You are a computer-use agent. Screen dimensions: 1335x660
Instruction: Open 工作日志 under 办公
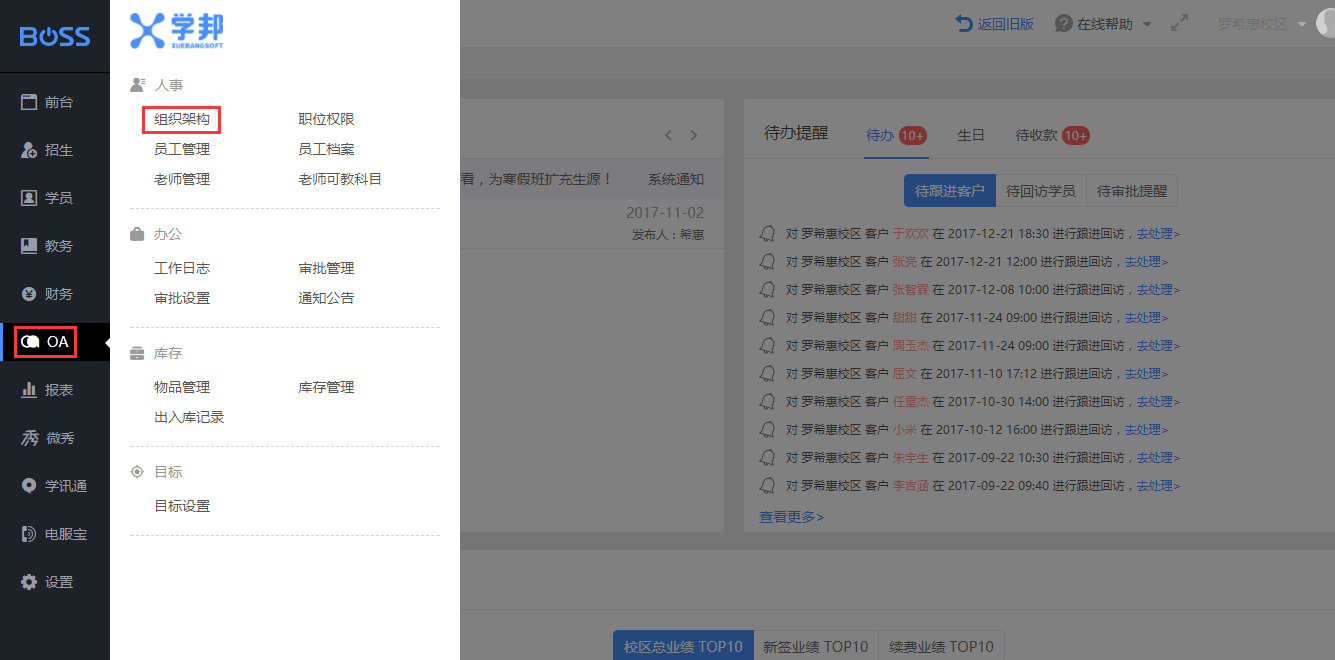tap(182, 269)
